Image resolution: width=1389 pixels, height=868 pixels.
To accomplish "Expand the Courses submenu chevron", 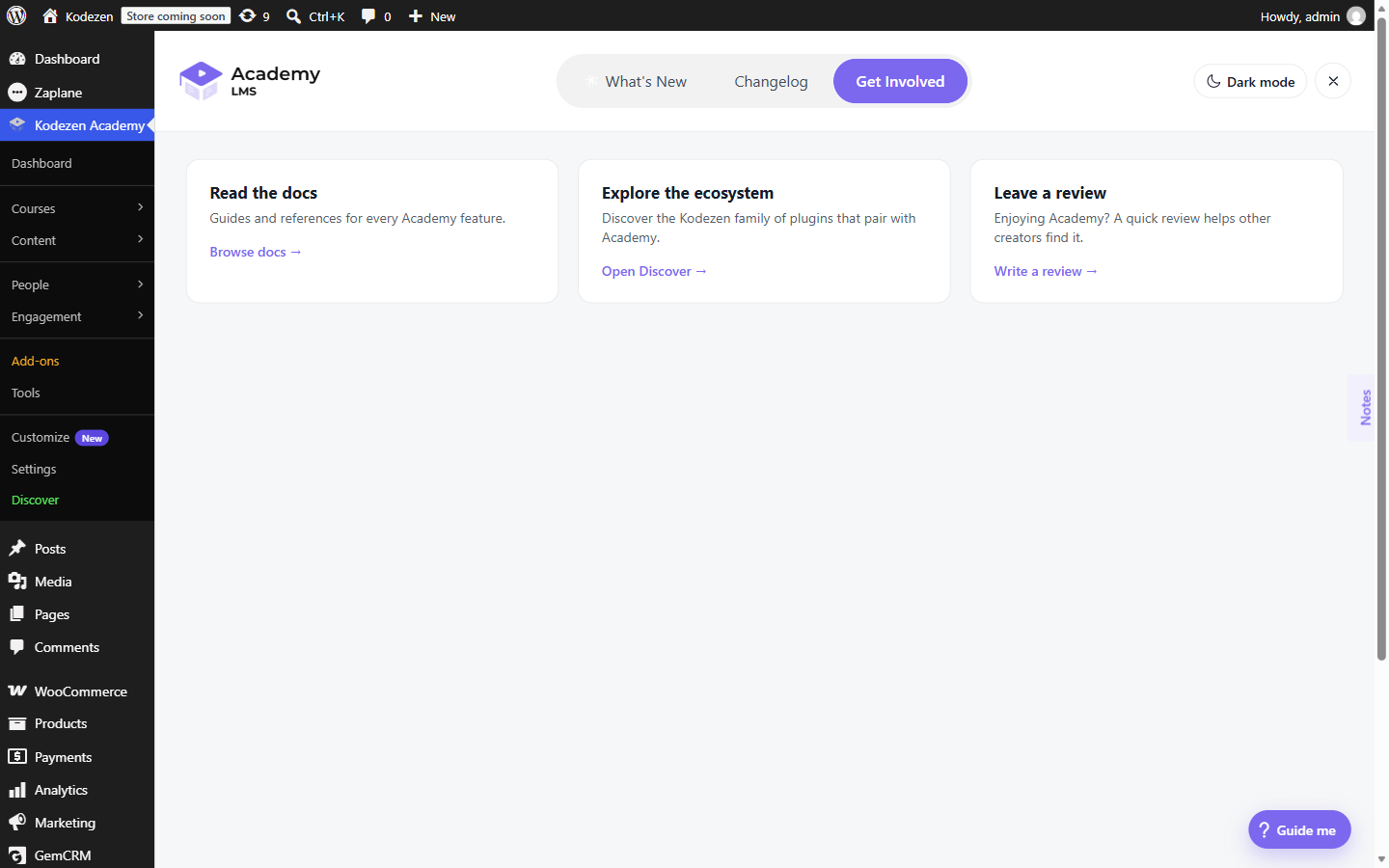I will pos(141,207).
